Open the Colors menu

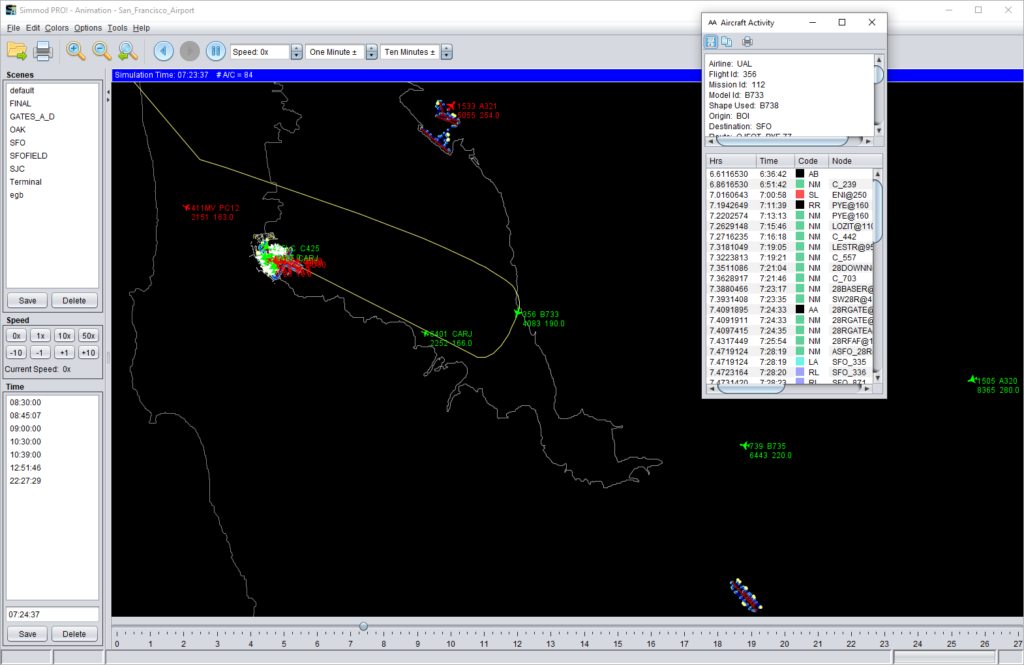click(x=56, y=28)
